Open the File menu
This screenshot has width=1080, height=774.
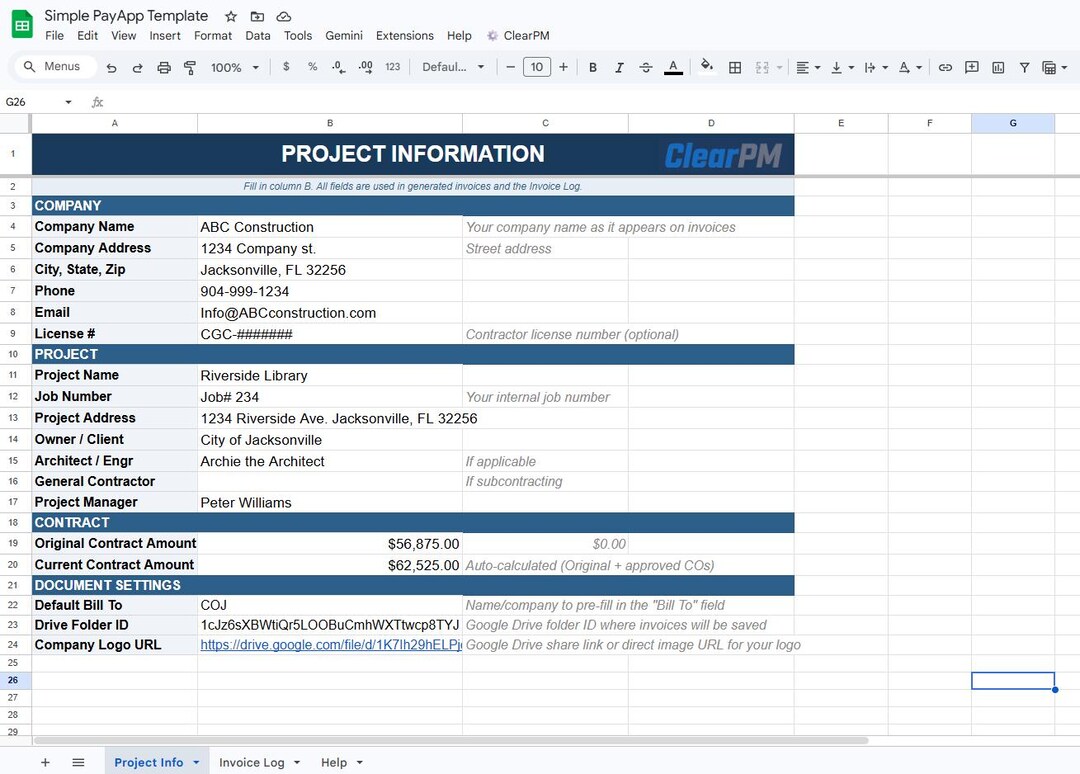54,36
